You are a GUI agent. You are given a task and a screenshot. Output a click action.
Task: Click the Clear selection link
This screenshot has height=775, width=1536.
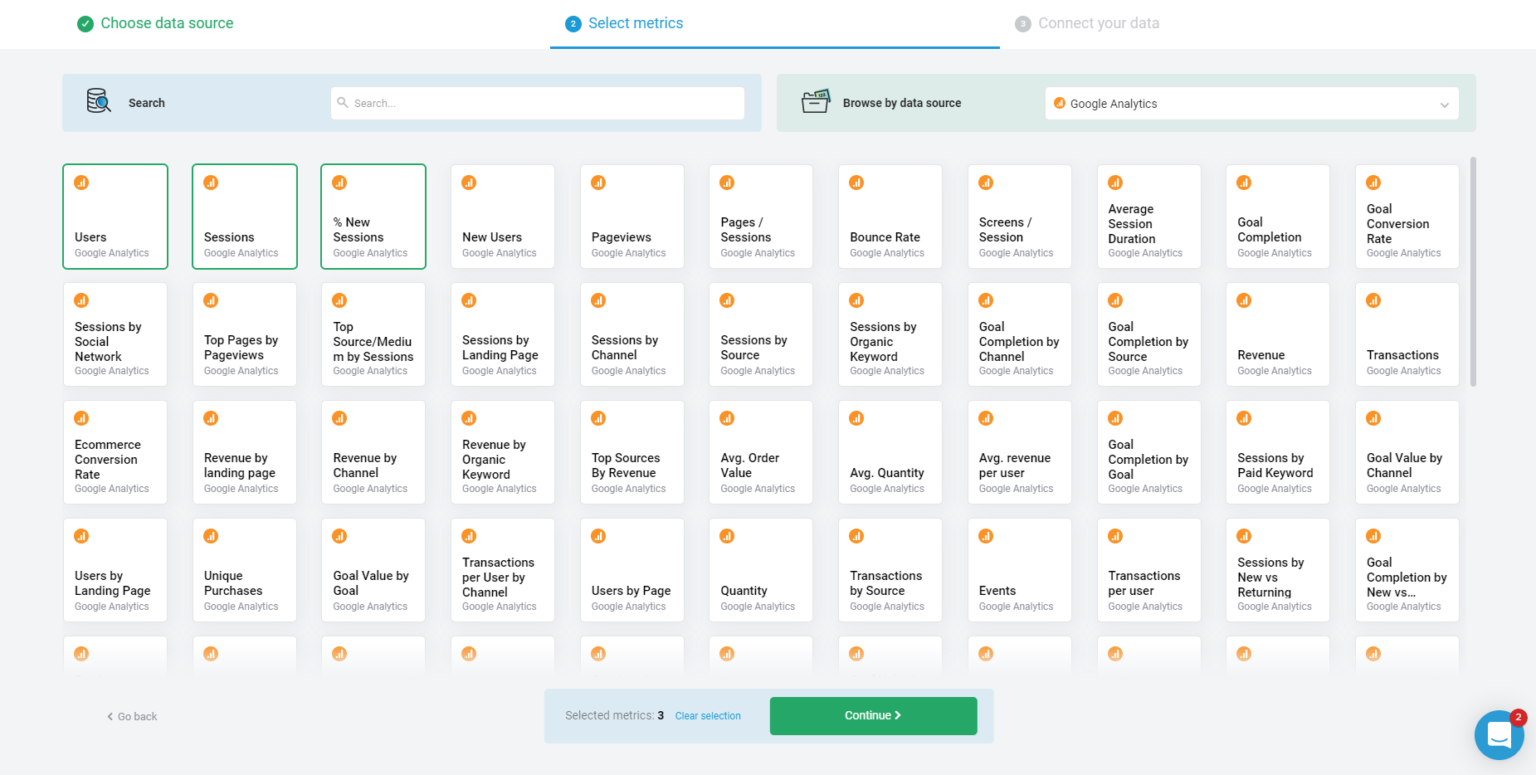click(x=708, y=716)
